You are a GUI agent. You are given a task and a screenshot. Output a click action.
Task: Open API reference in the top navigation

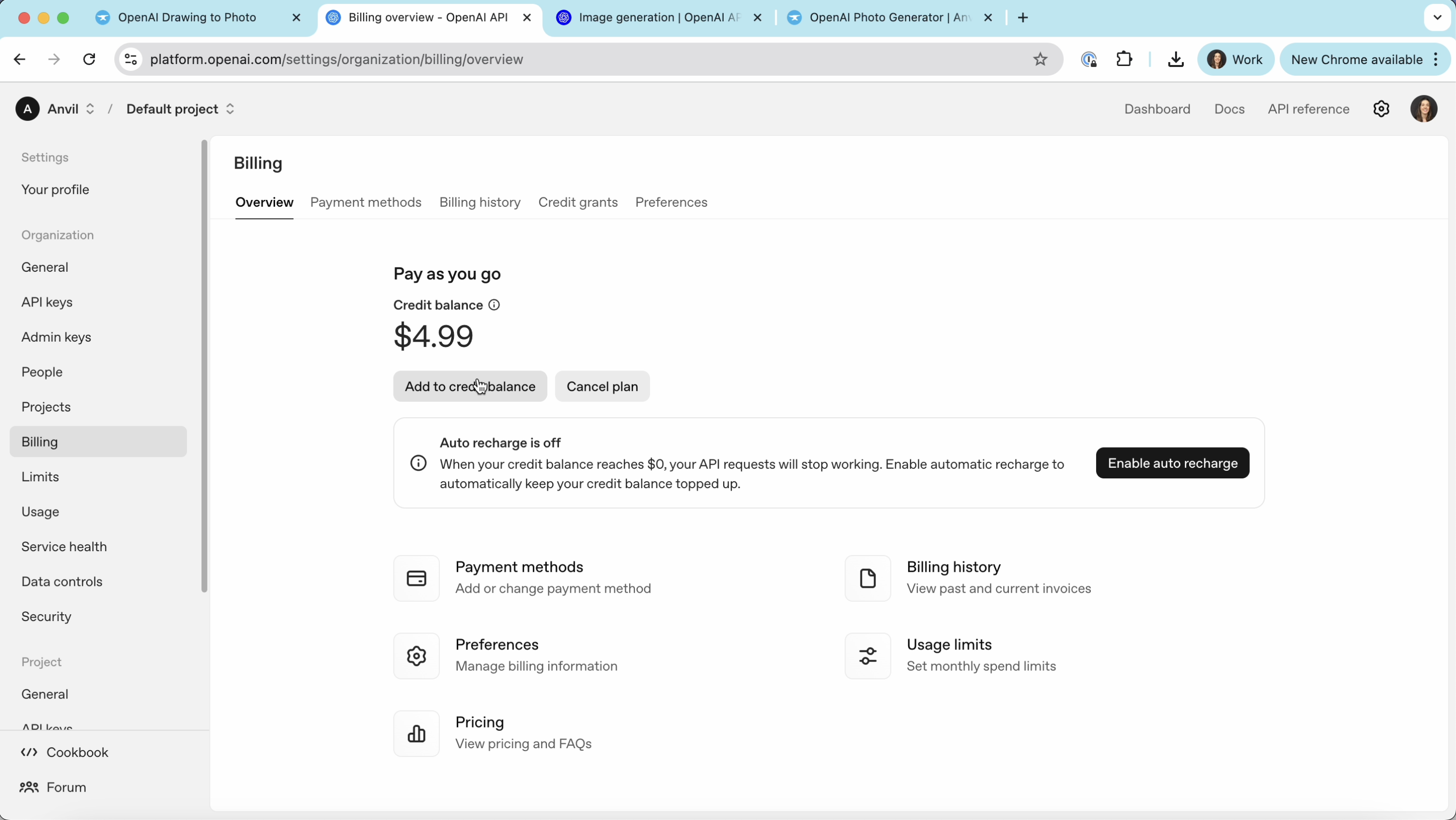[1309, 109]
